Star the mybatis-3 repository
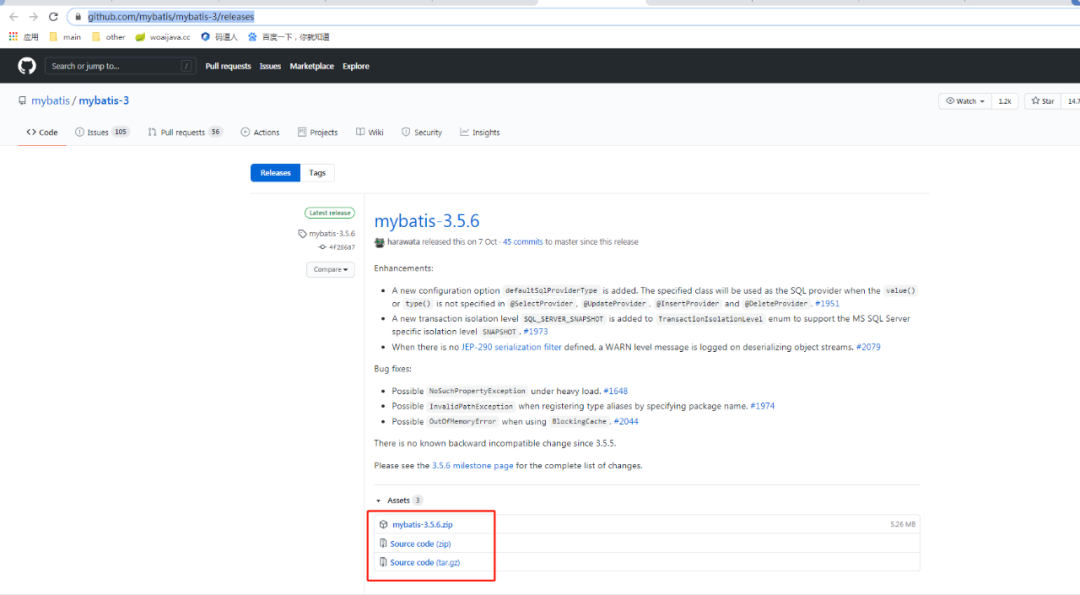1080x595 pixels. pyautogui.click(x=1043, y=101)
